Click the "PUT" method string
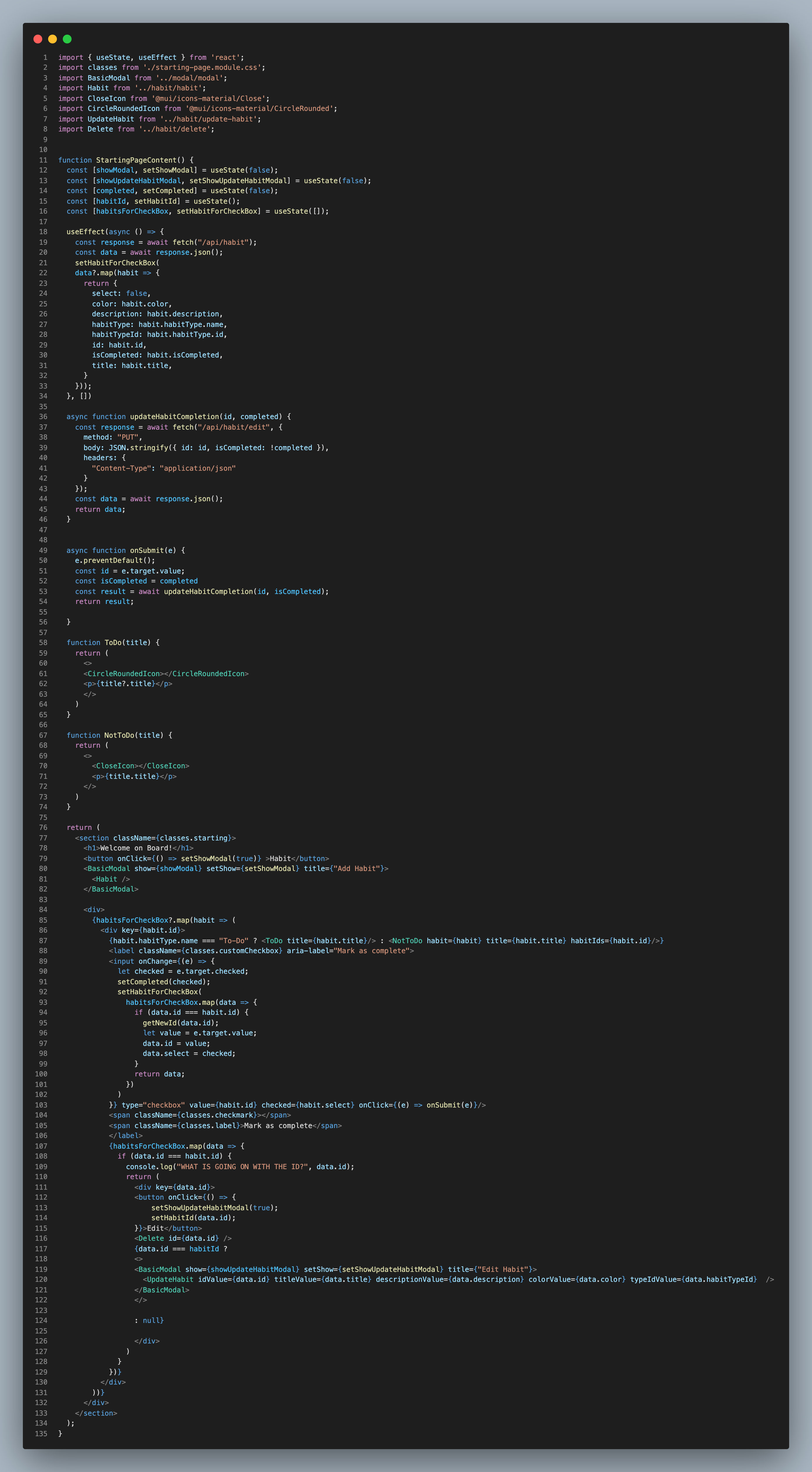 tap(128, 438)
